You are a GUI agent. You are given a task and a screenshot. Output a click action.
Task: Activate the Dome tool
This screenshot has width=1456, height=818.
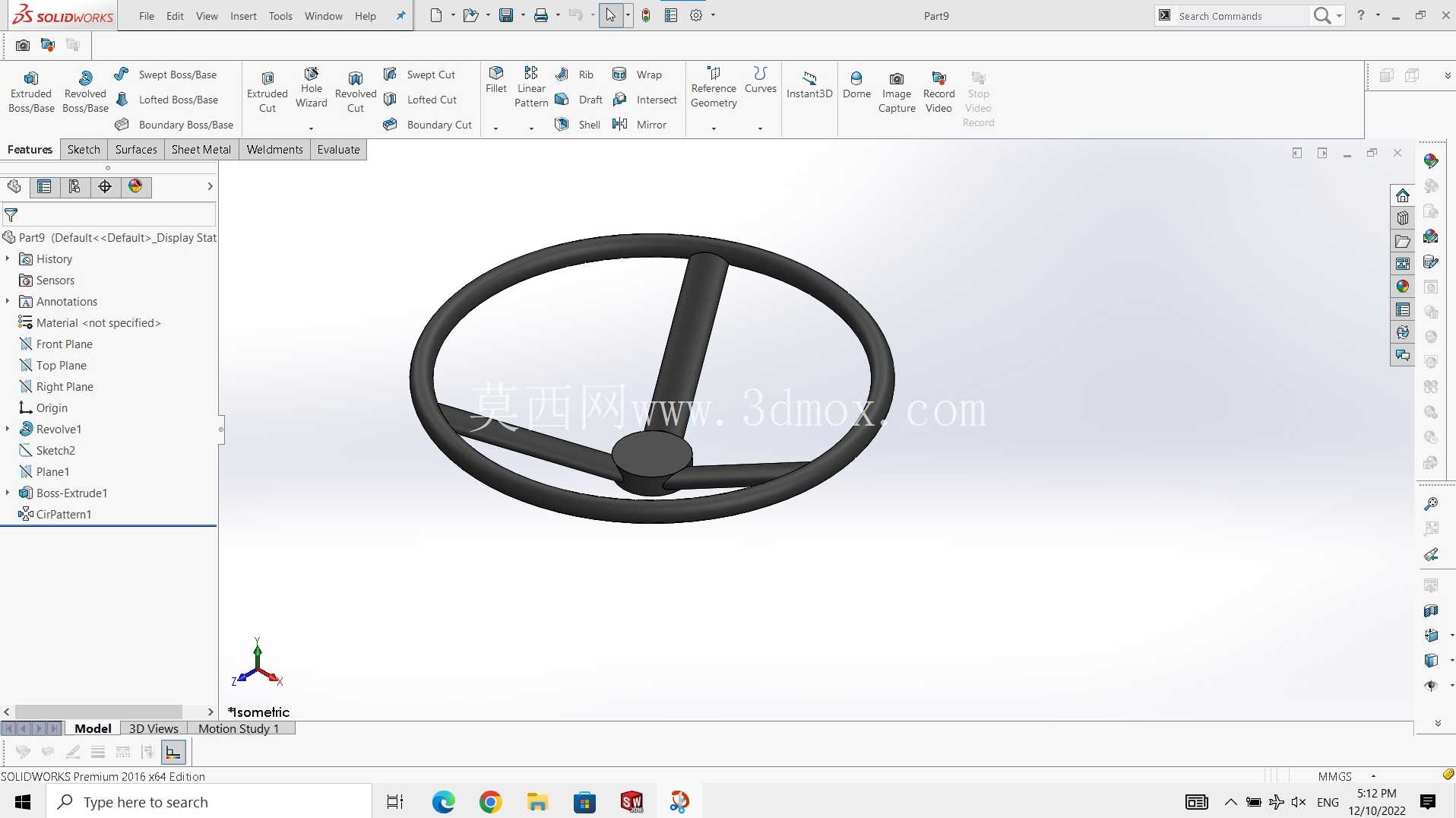[856, 85]
